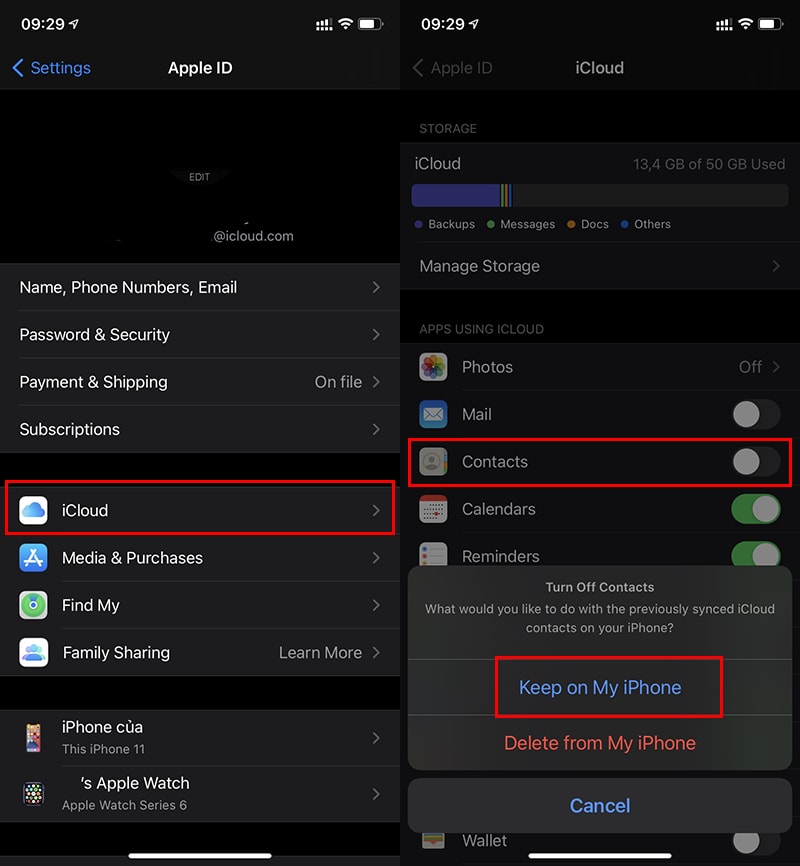Open Apple Watch Series 6 row chevron
Viewport: 800px width, 866px height.
pos(376,794)
